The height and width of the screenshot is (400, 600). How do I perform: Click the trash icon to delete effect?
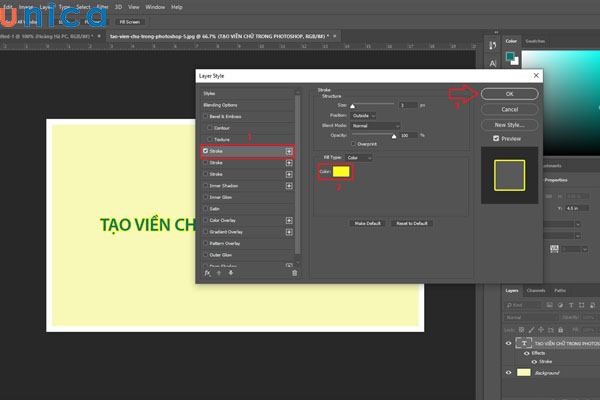point(294,272)
